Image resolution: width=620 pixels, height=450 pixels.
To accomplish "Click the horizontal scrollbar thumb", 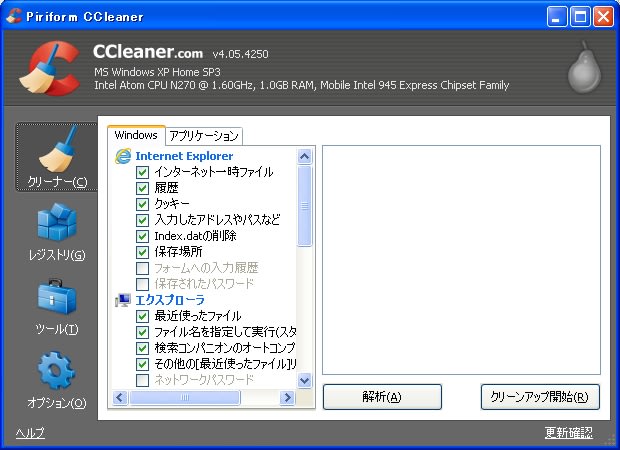I will coord(185,397).
